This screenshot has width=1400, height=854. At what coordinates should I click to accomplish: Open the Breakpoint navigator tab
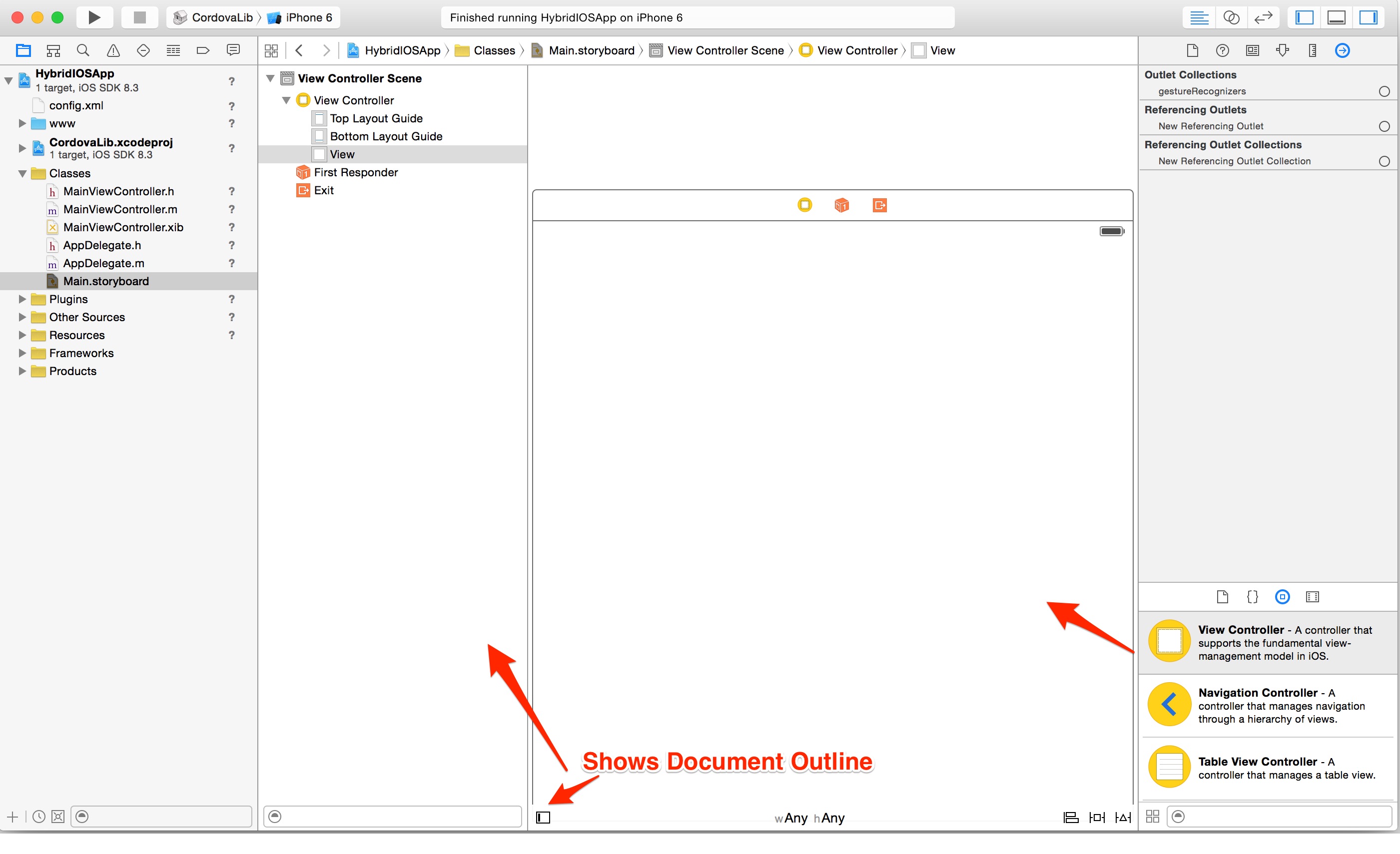[x=203, y=50]
